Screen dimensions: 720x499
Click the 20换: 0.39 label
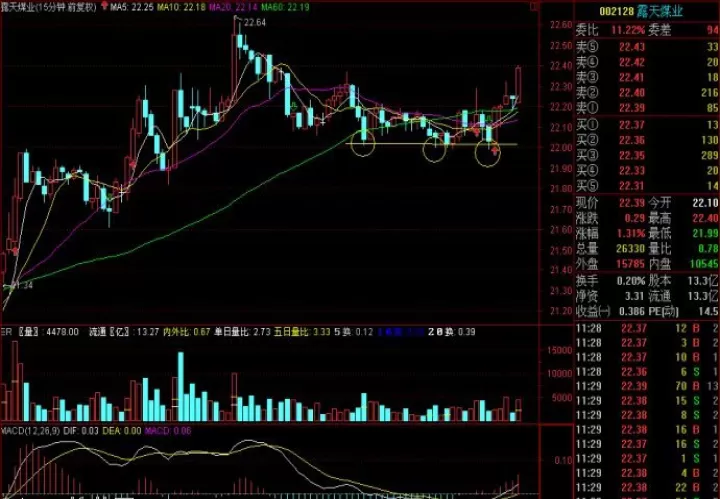452,332
